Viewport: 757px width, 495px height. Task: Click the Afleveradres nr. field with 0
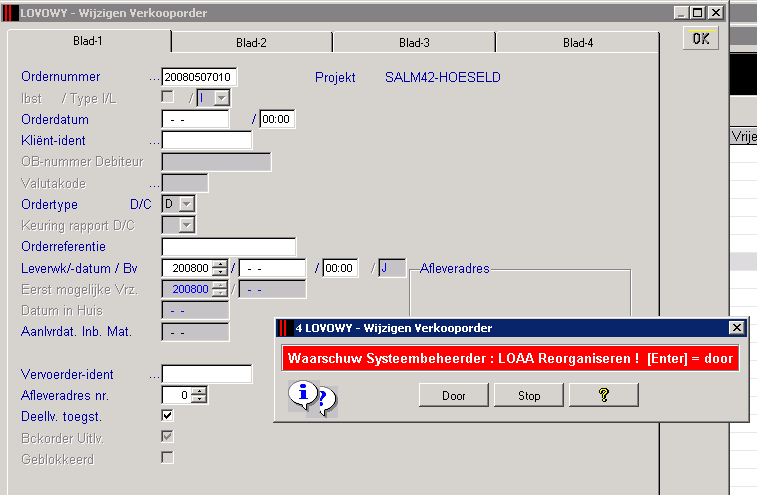[x=177, y=395]
